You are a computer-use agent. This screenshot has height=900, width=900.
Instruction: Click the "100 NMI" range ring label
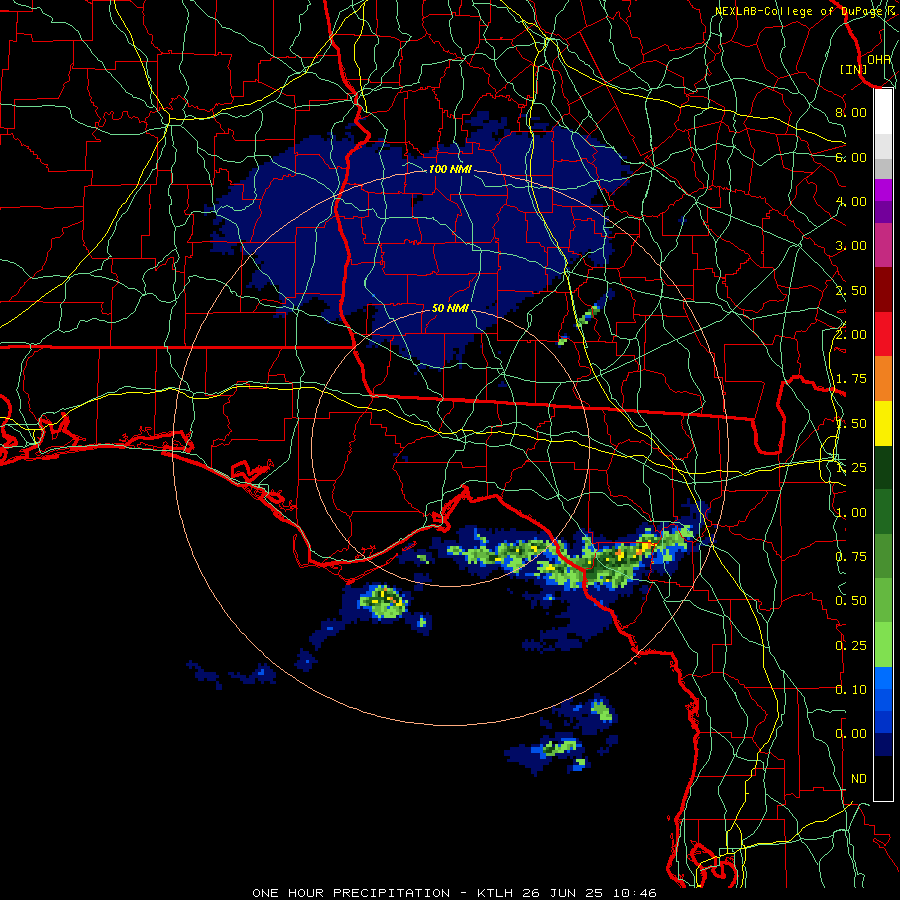(x=449, y=169)
